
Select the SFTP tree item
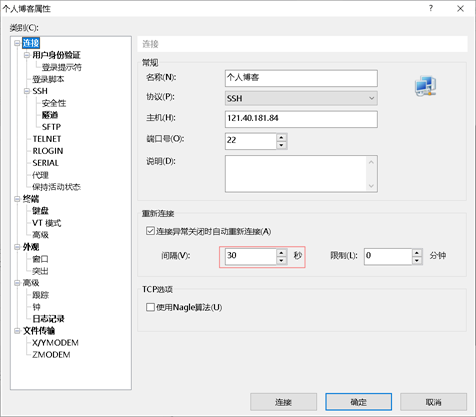pos(51,127)
